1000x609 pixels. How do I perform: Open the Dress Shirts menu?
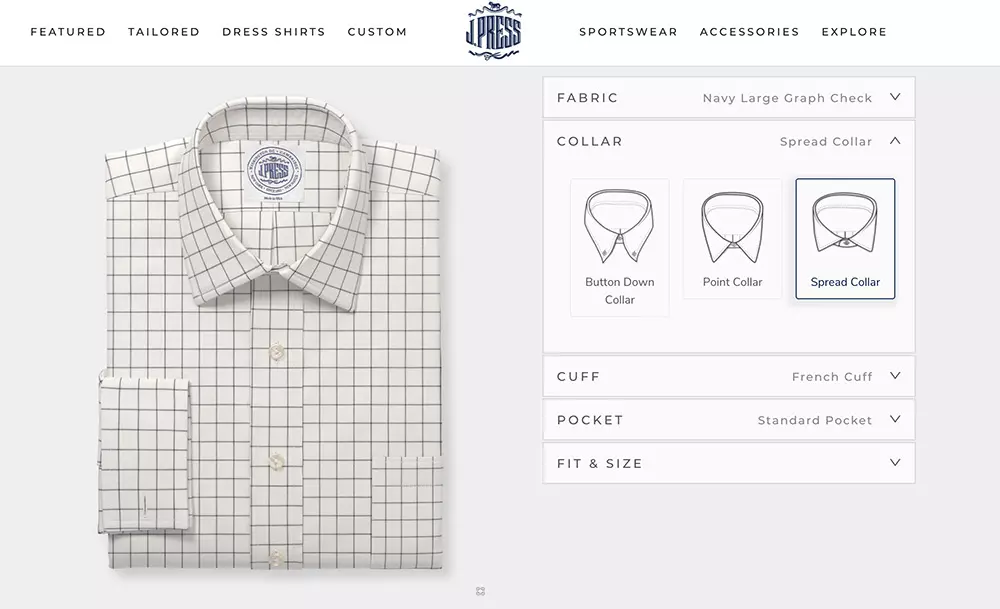tap(274, 32)
